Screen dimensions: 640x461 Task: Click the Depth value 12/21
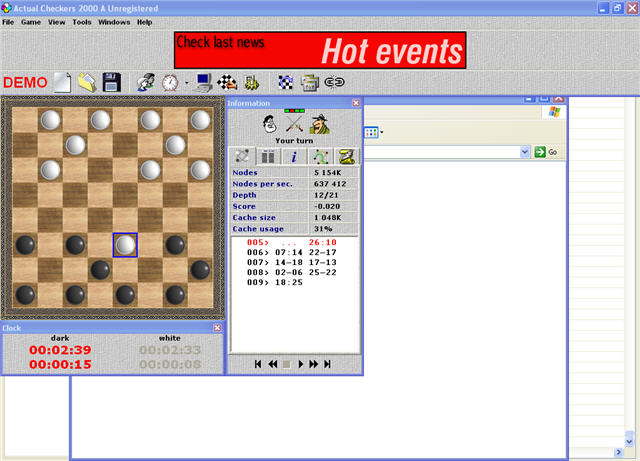coord(326,195)
